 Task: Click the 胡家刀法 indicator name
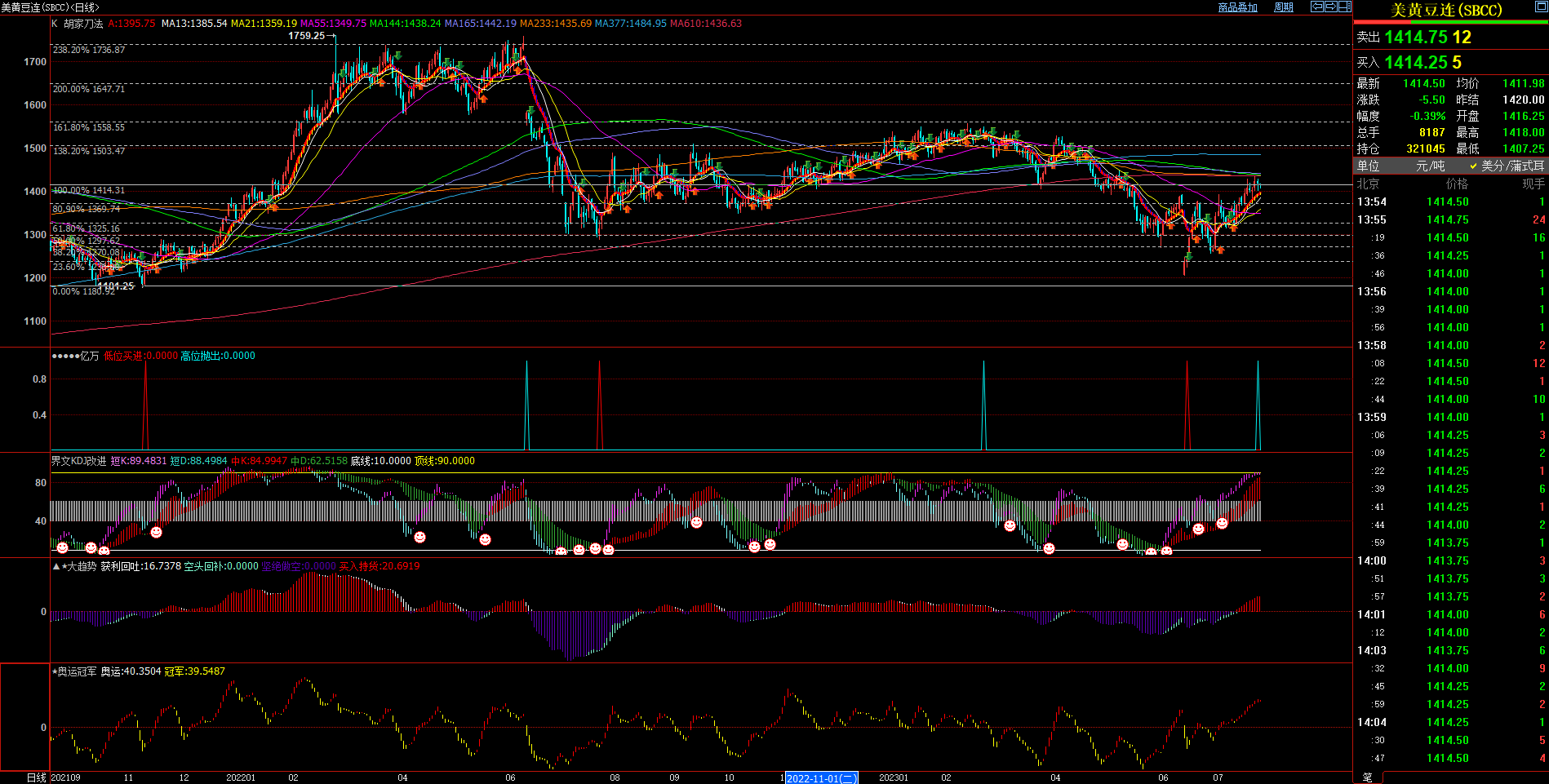click(x=83, y=24)
